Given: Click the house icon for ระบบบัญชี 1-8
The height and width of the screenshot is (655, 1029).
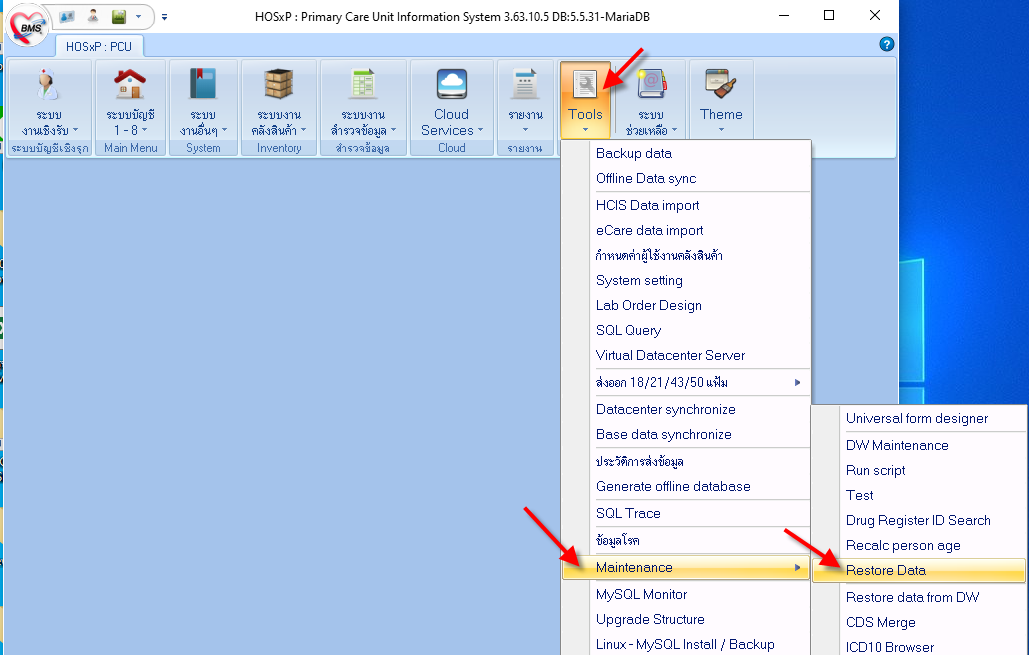Looking at the screenshot, I should click(x=130, y=84).
